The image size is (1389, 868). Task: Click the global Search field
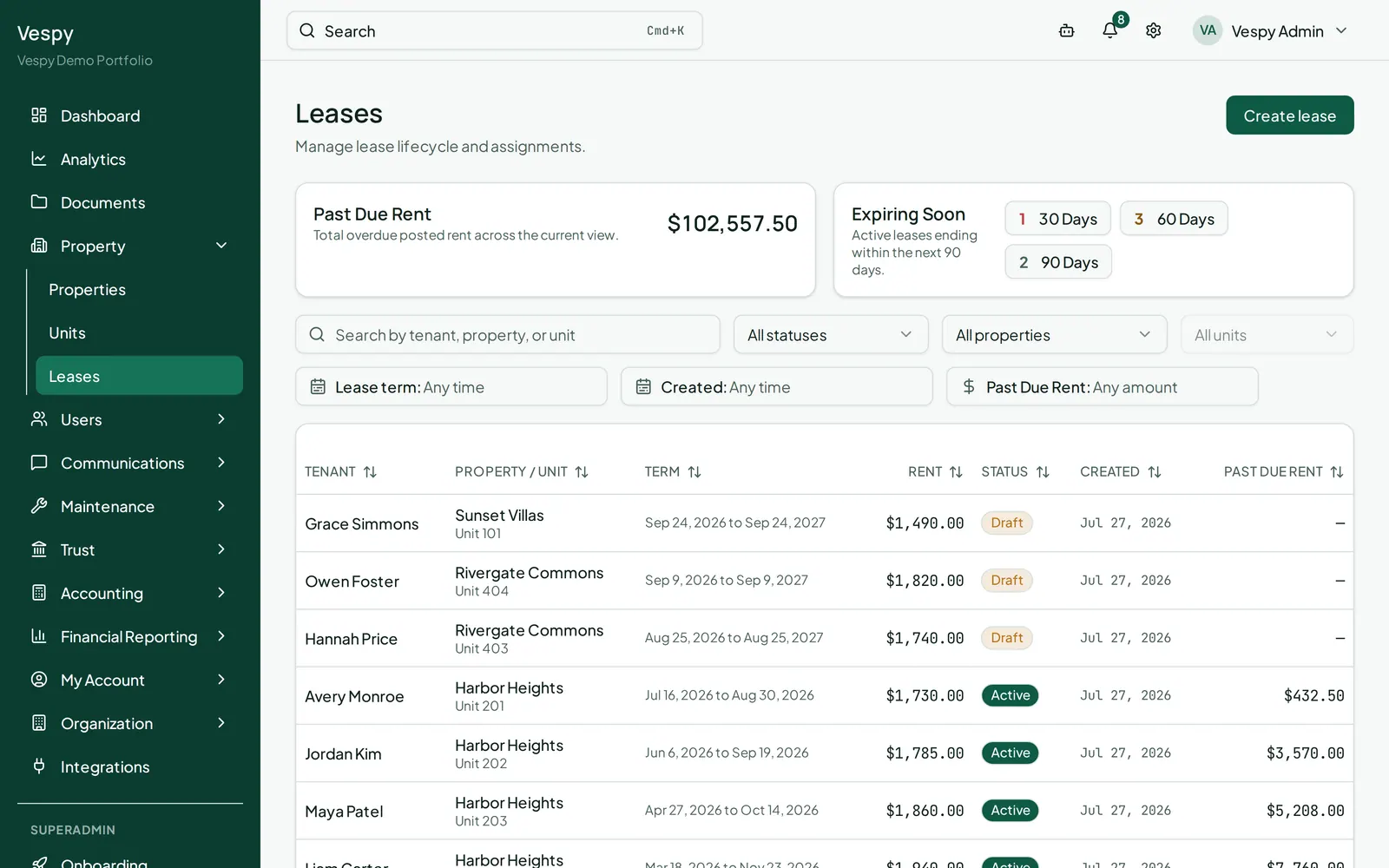click(495, 30)
